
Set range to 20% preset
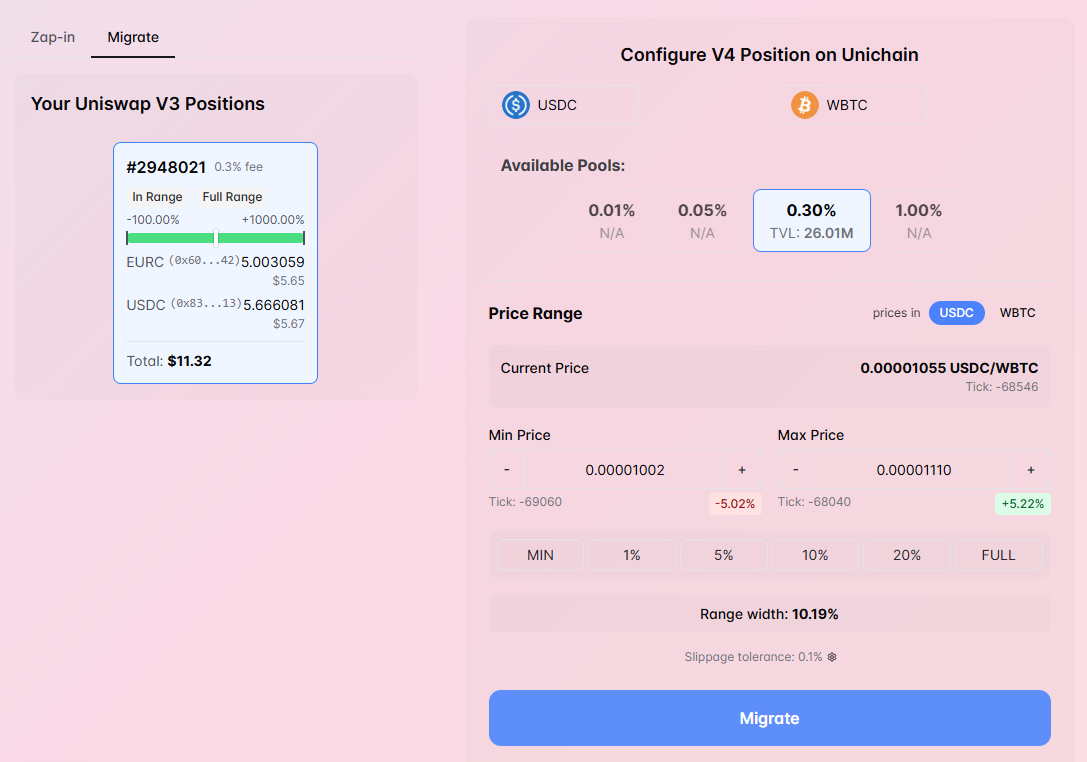pyautogui.click(x=907, y=555)
